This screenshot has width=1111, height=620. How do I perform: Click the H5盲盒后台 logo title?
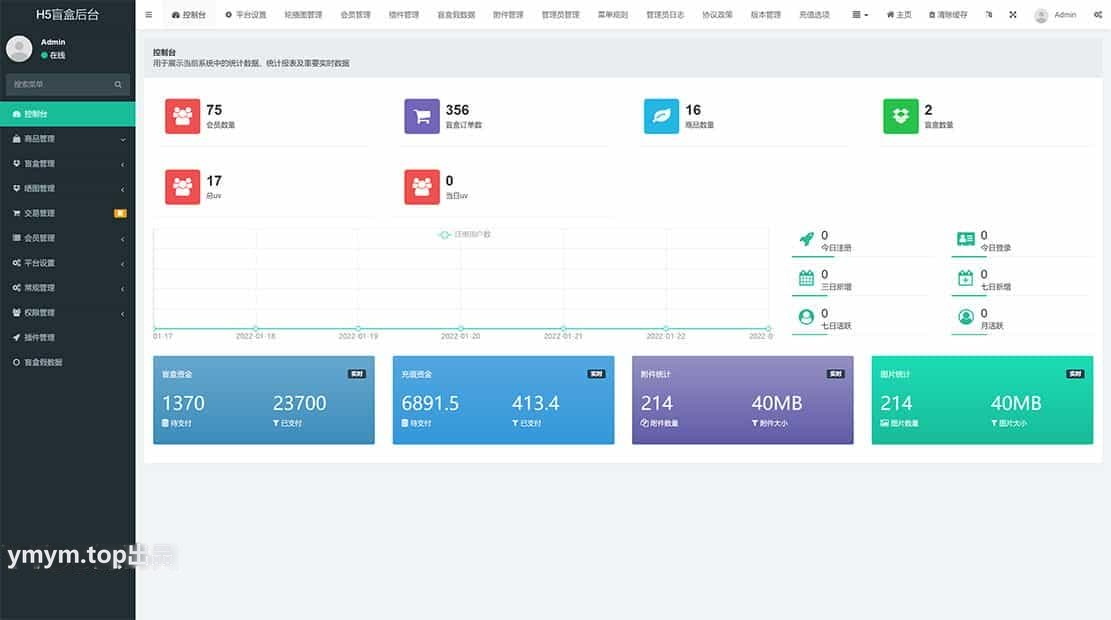[x=67, y=14]
